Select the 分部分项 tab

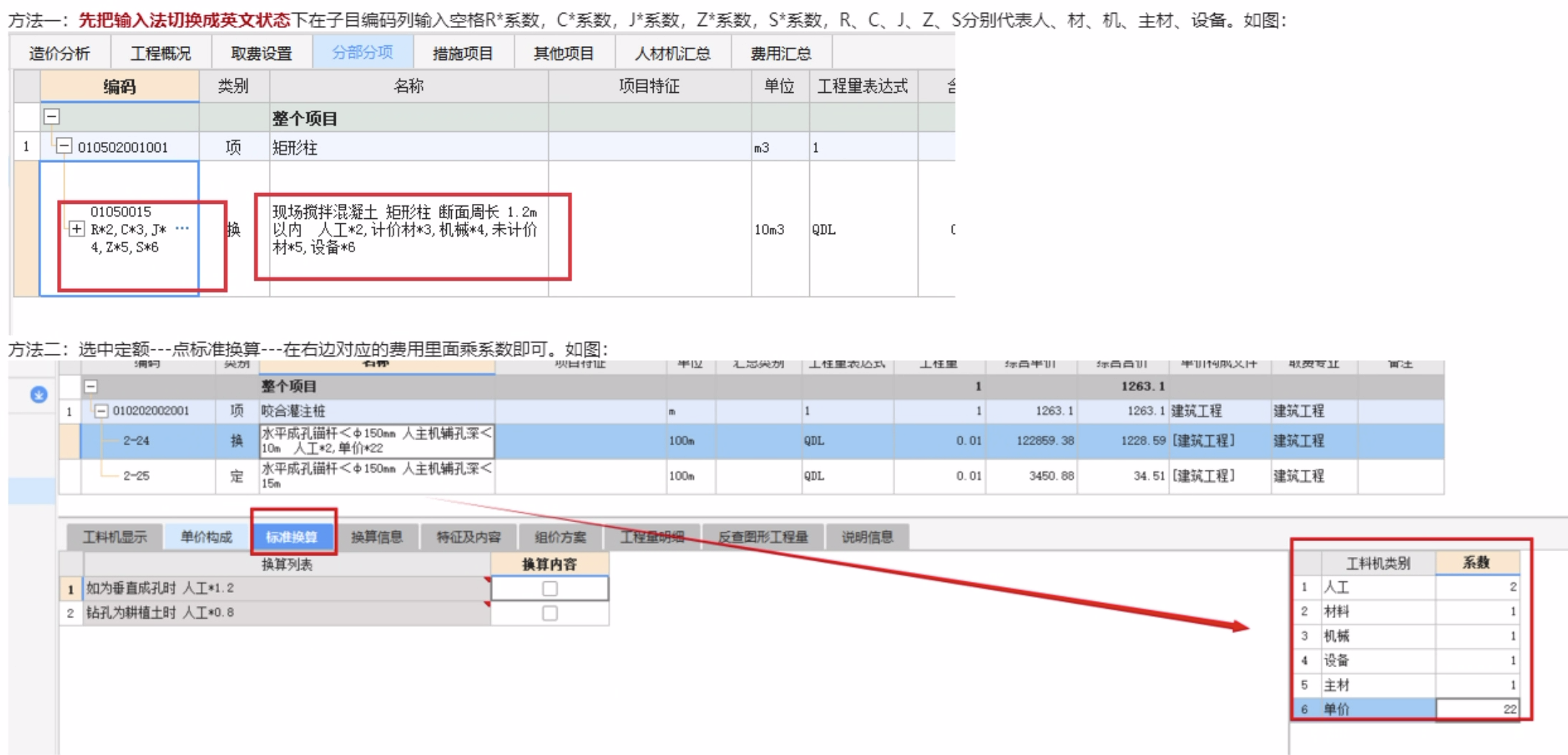[362, 53]
